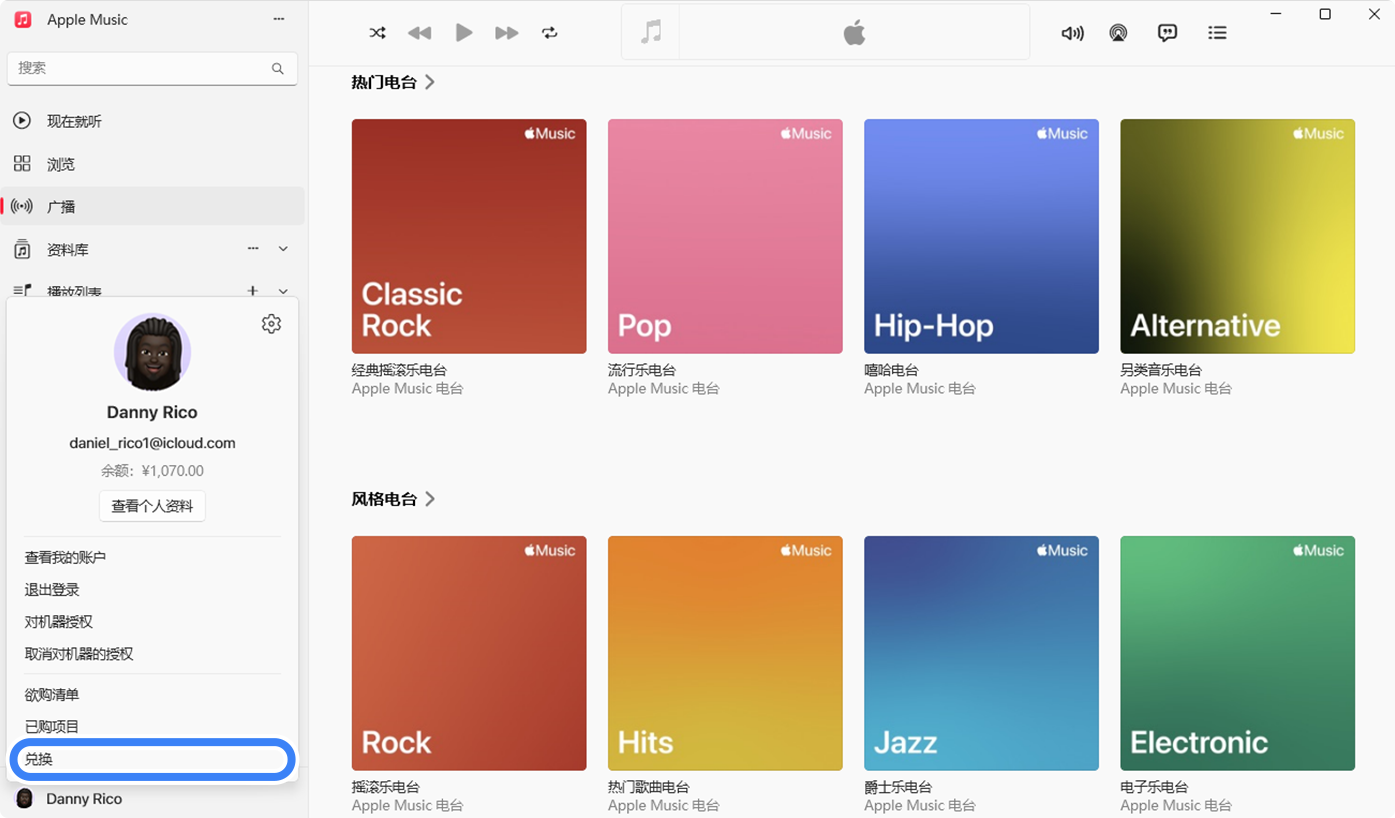Click the 嘻哈电台 title link
Viewport: 1395px width, 818px height.
[x=891, y=370]
